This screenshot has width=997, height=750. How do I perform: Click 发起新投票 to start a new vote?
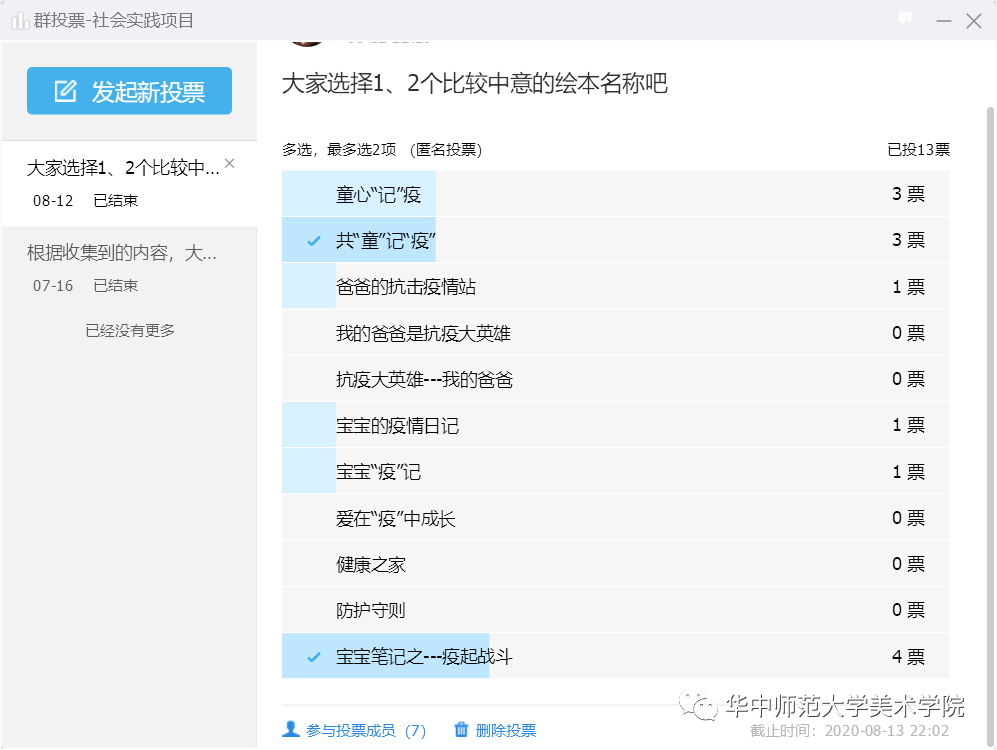point(130,91)
